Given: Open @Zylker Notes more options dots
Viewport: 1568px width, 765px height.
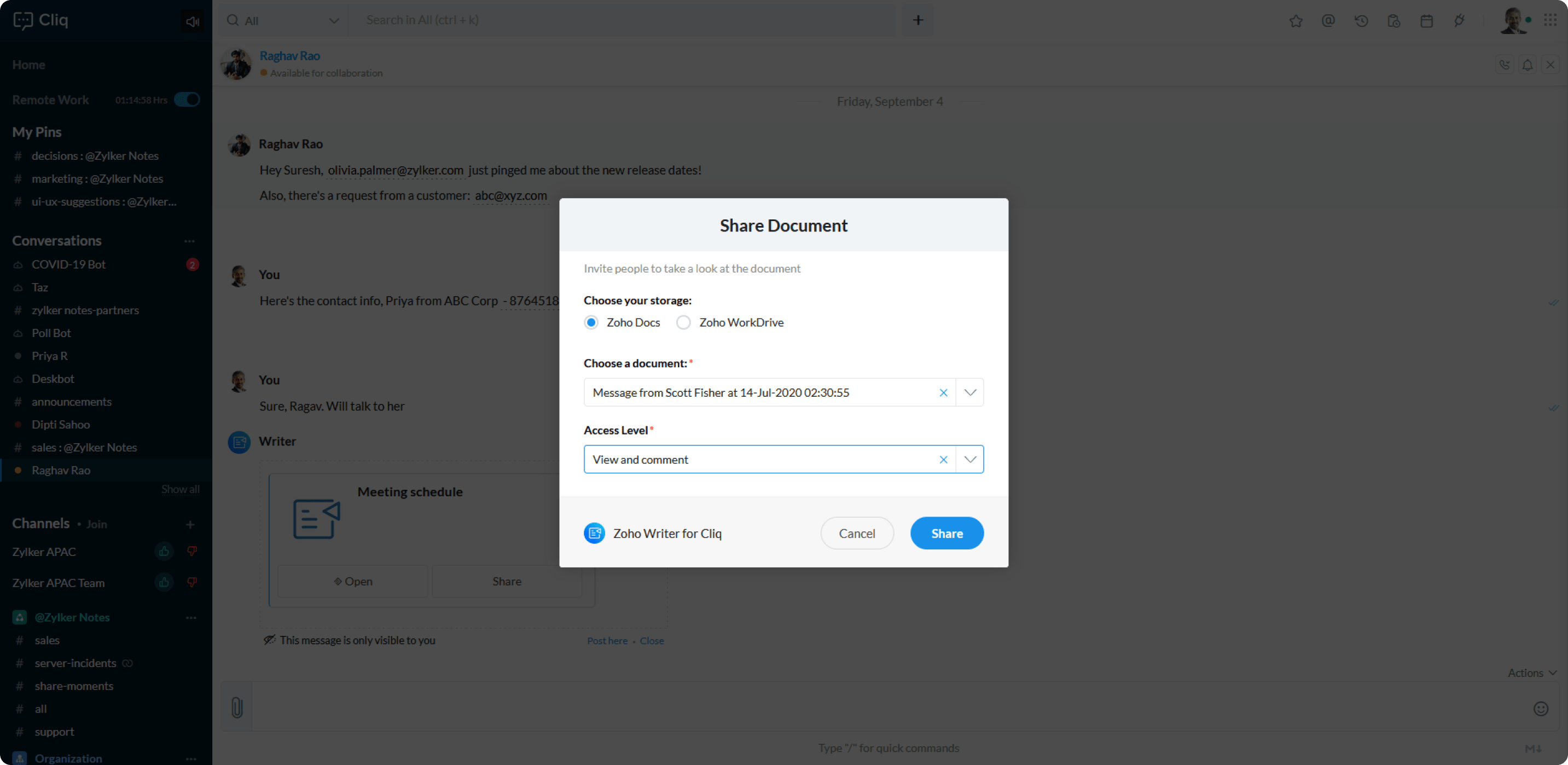Looking at the screenshot, I should (191, 617).
